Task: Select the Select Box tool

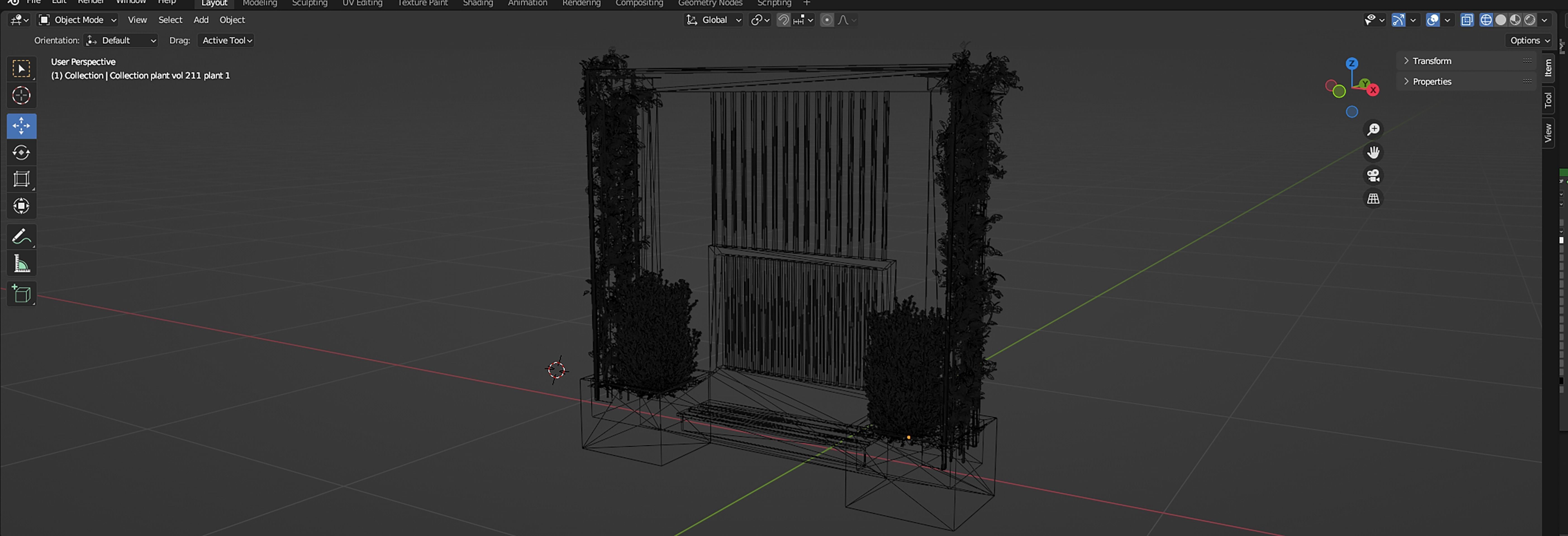Action: 21,69
